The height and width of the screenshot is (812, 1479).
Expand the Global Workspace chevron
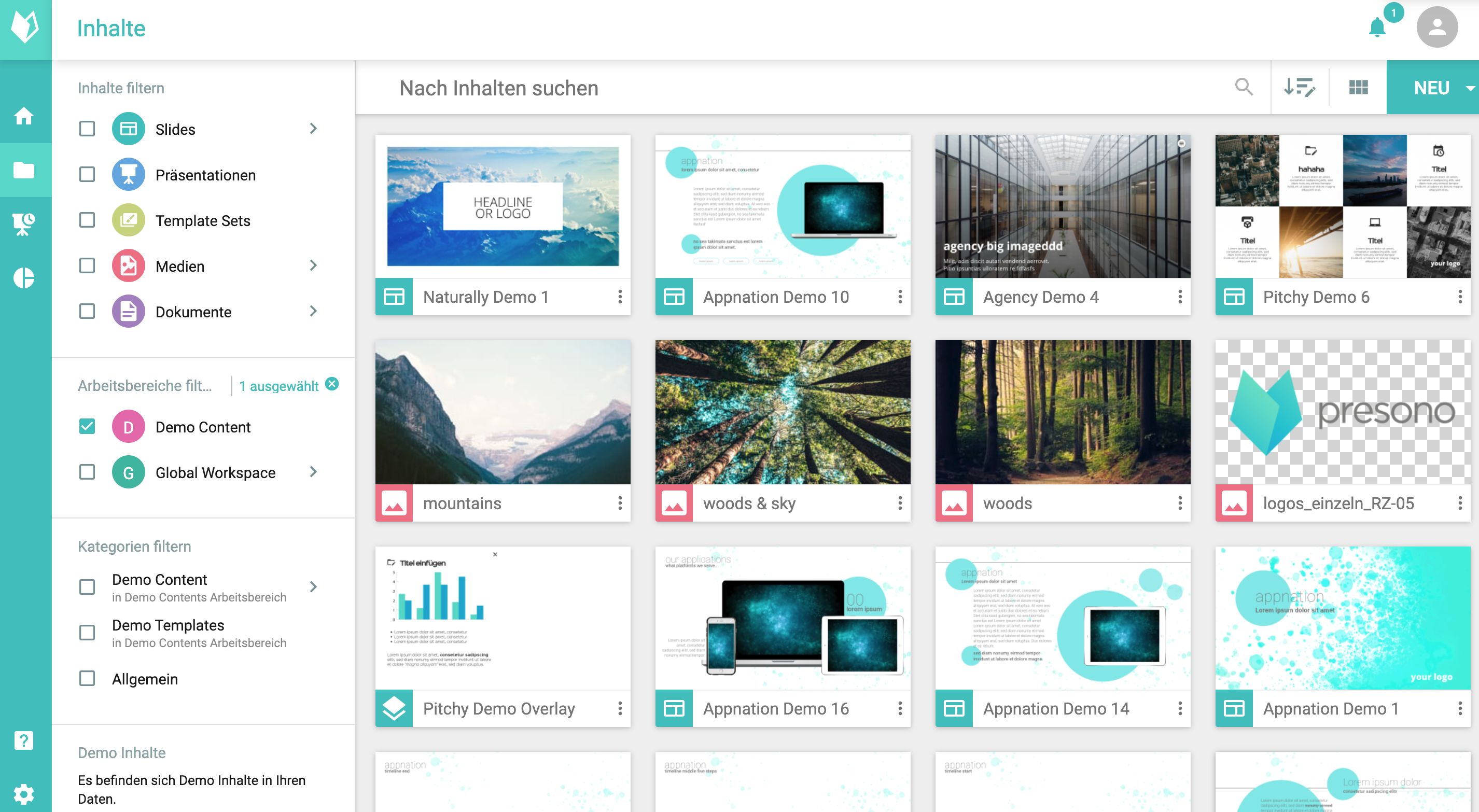(313, 472)
